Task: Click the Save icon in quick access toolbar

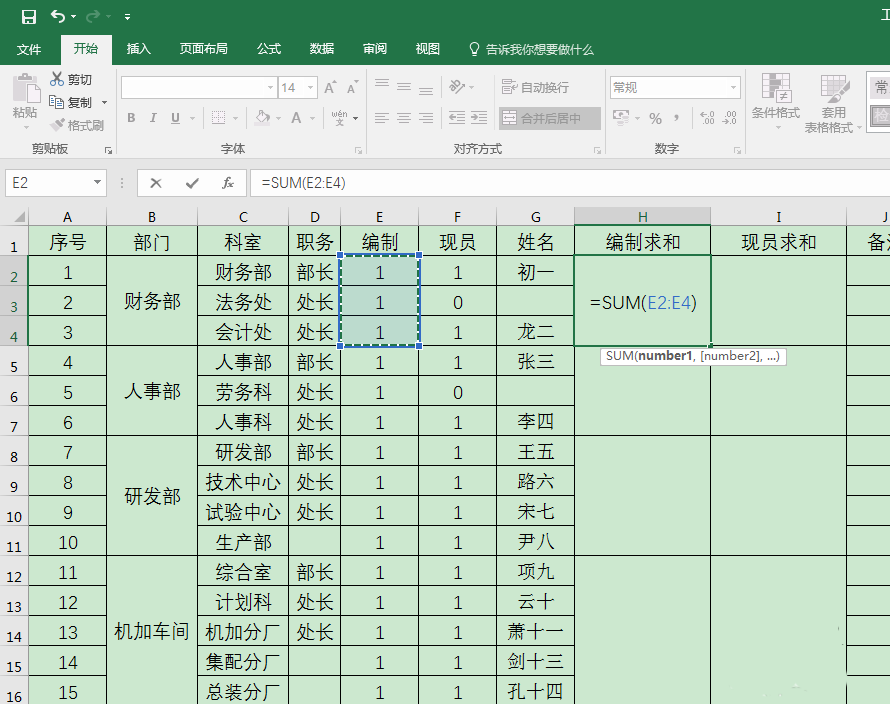Action: pos(28,17)
